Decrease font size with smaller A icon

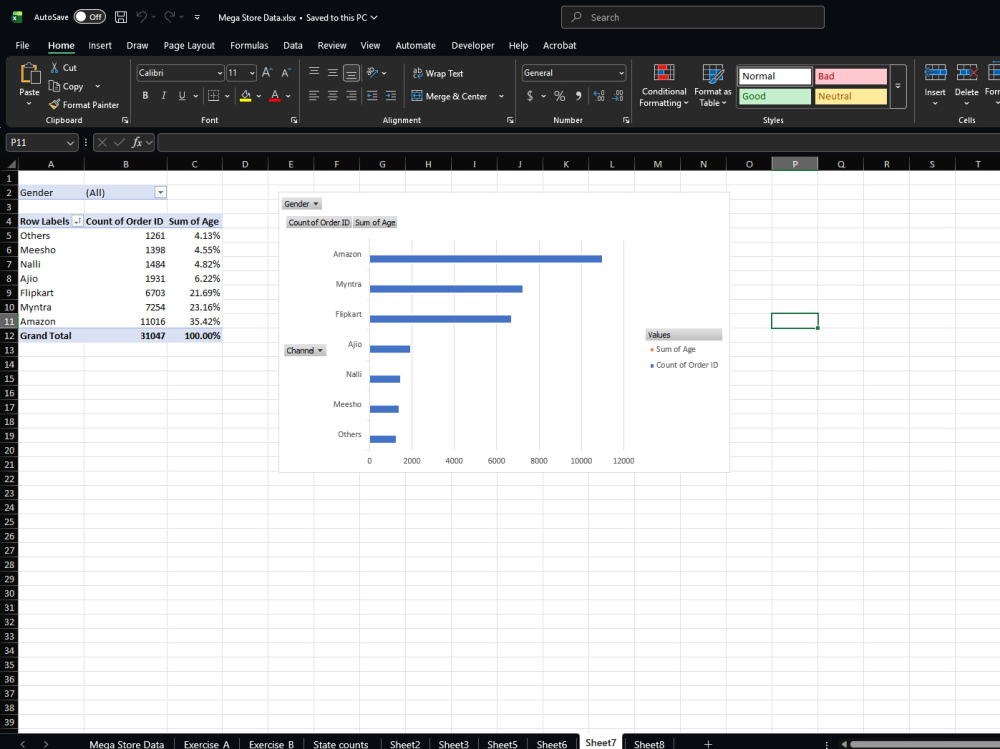click(x=286, y=73)
